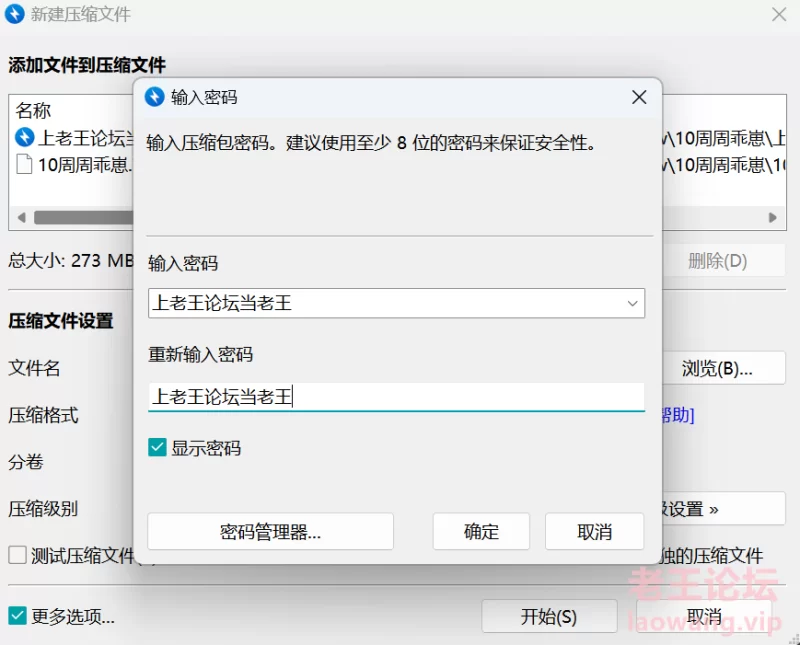
Task: Select the blank document icon for 10周周乖崽 file
Action: tap(24, 164)
